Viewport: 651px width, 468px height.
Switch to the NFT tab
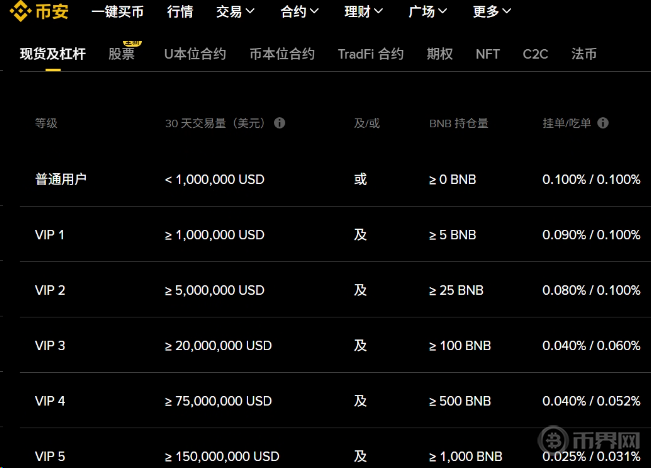[x=487, y=54]
